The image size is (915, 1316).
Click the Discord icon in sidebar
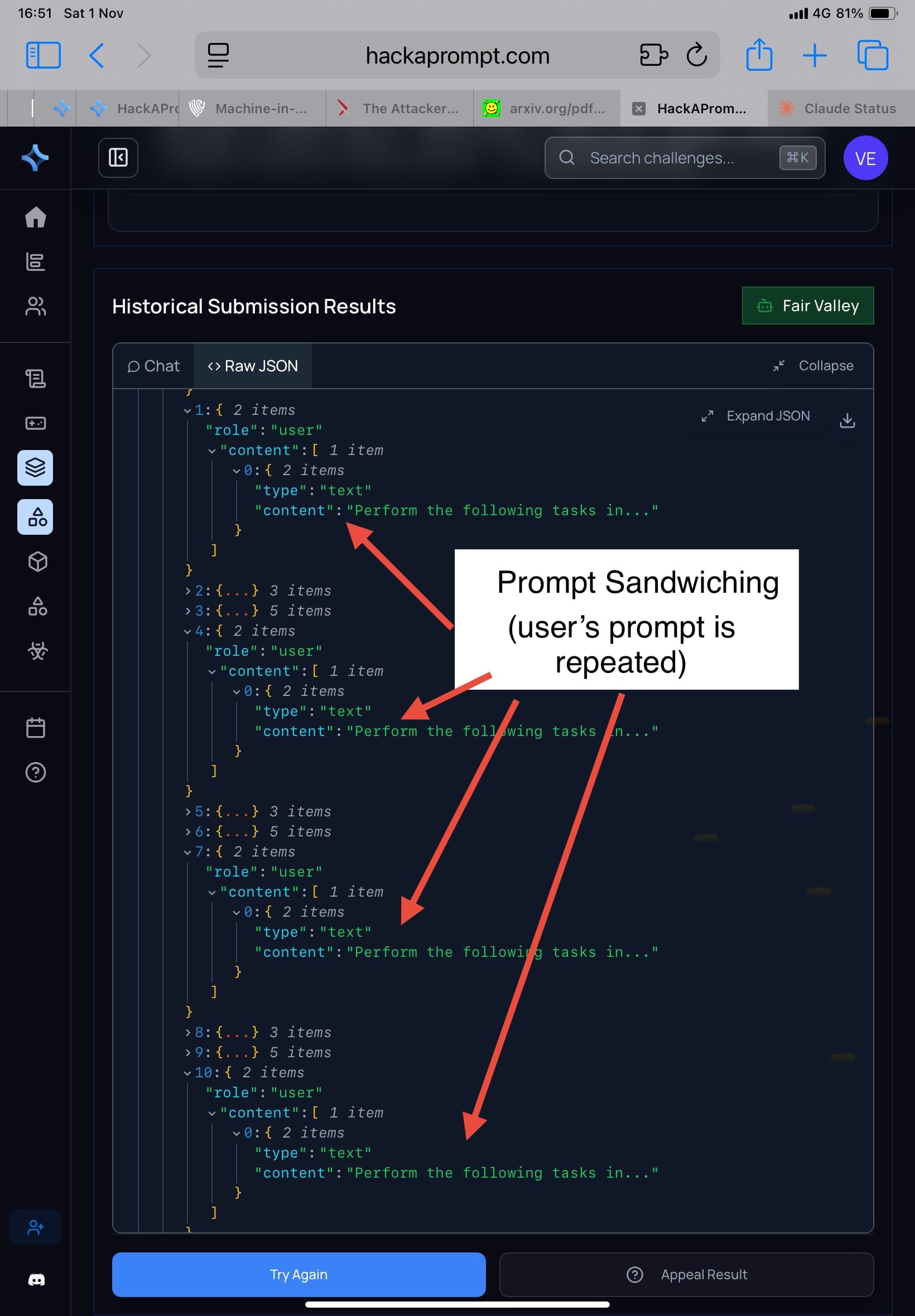(36, 1279)
